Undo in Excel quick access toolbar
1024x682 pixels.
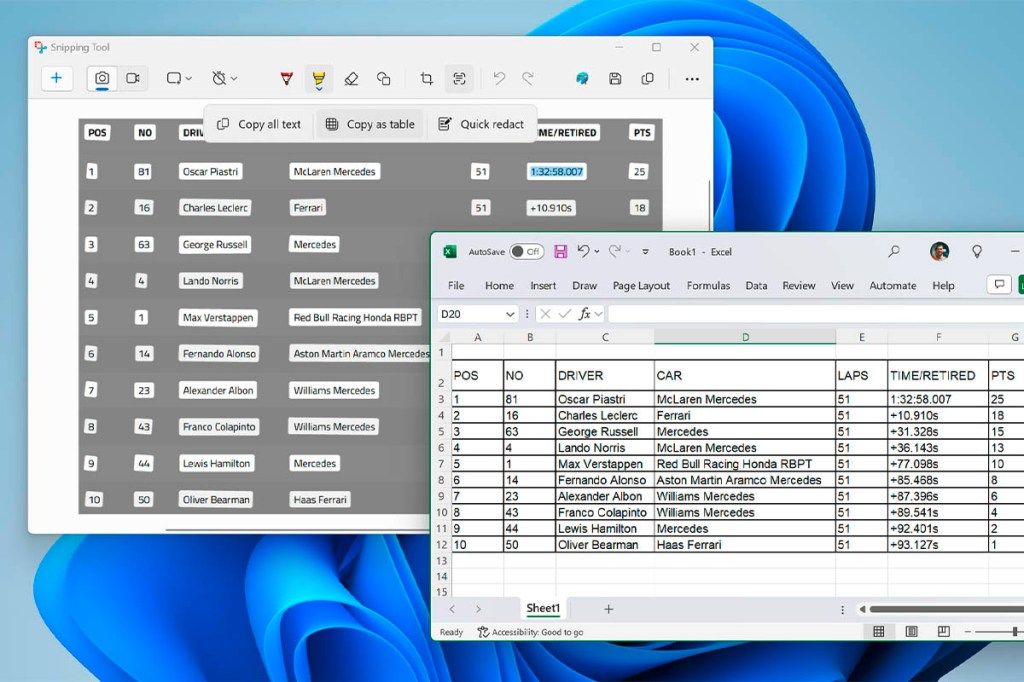pos(583,251)
